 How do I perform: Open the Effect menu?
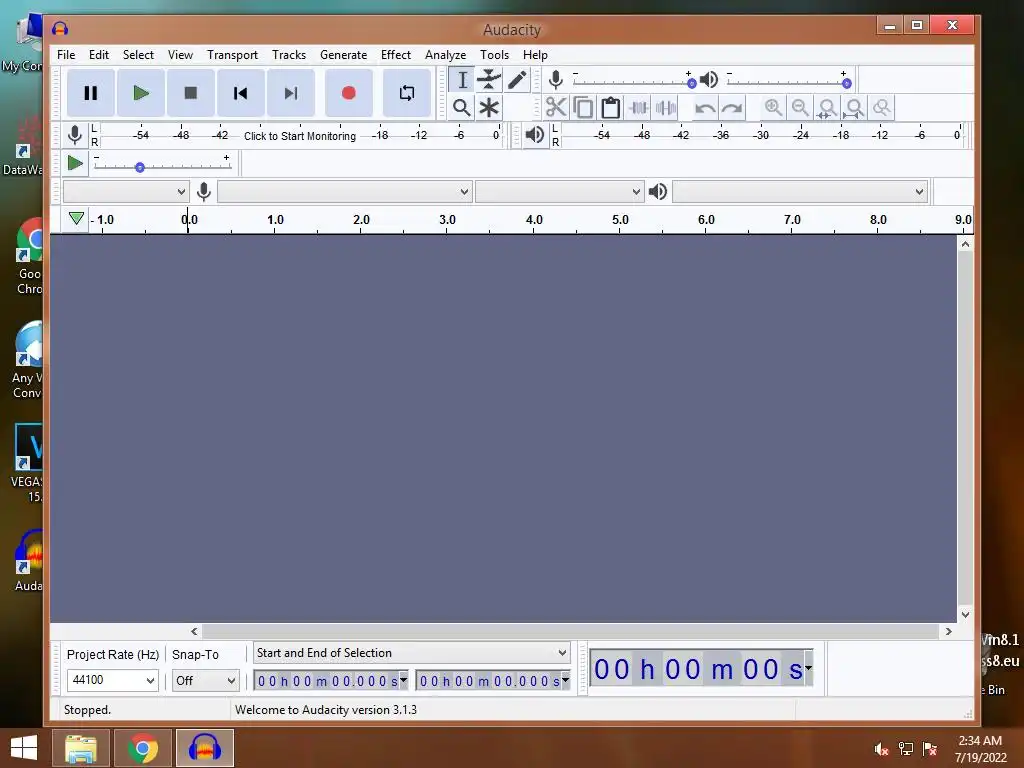(x=396, y=55)
